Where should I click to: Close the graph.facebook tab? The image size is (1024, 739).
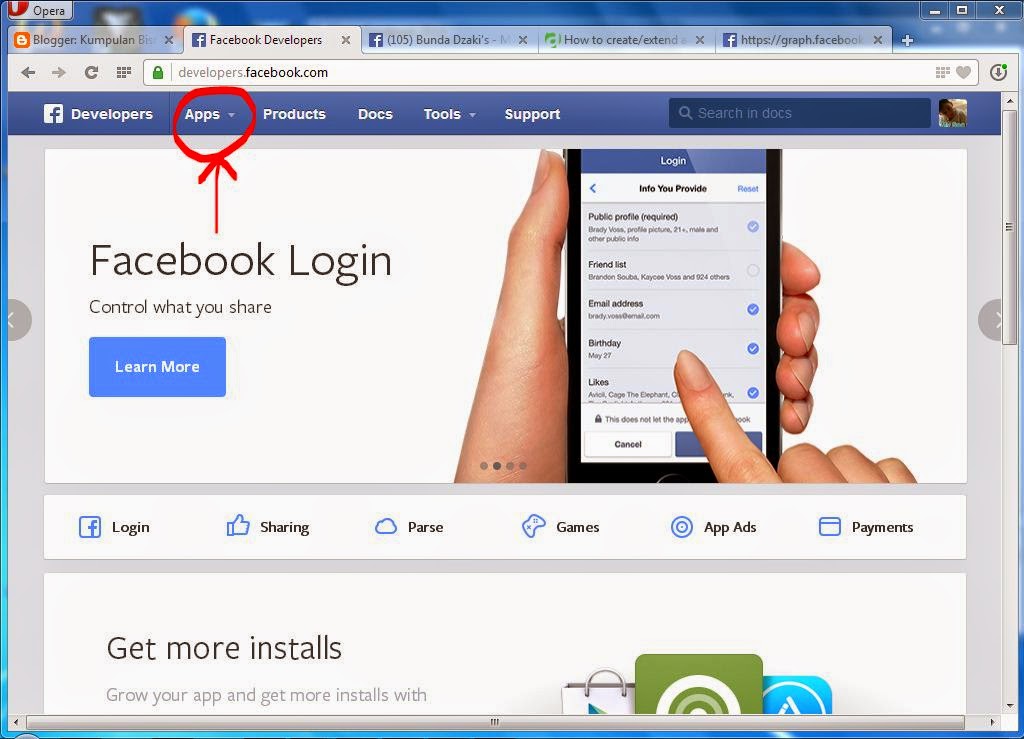pos(878,40)
